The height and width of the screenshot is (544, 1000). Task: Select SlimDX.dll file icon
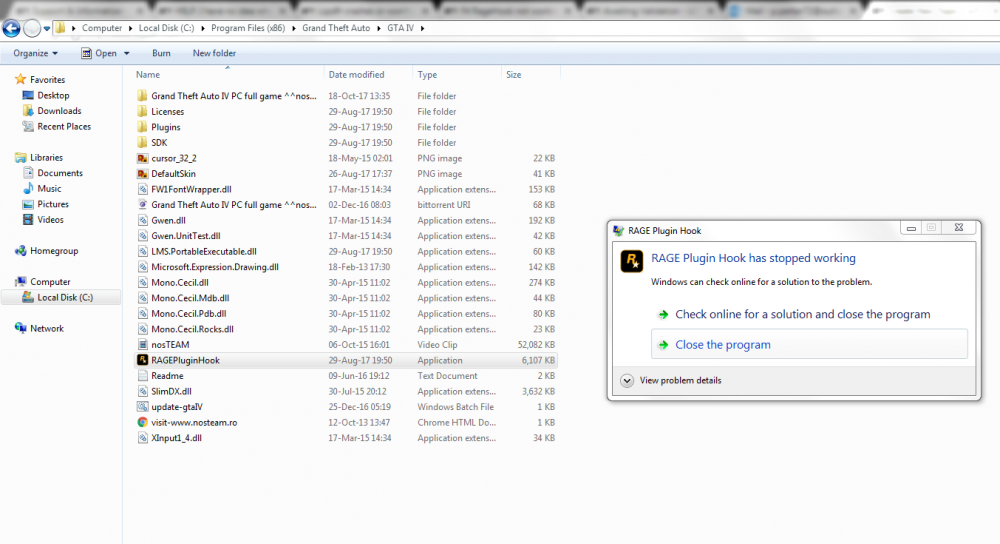[142, 391]
